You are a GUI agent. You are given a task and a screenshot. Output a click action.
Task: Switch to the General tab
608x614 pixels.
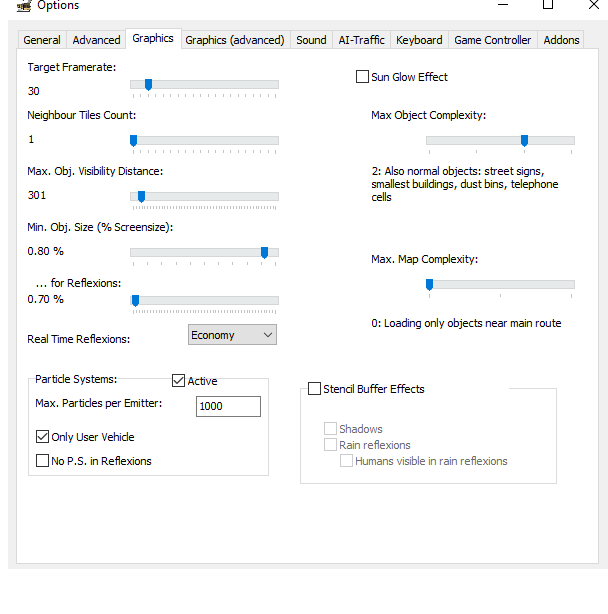pos(42,40)
